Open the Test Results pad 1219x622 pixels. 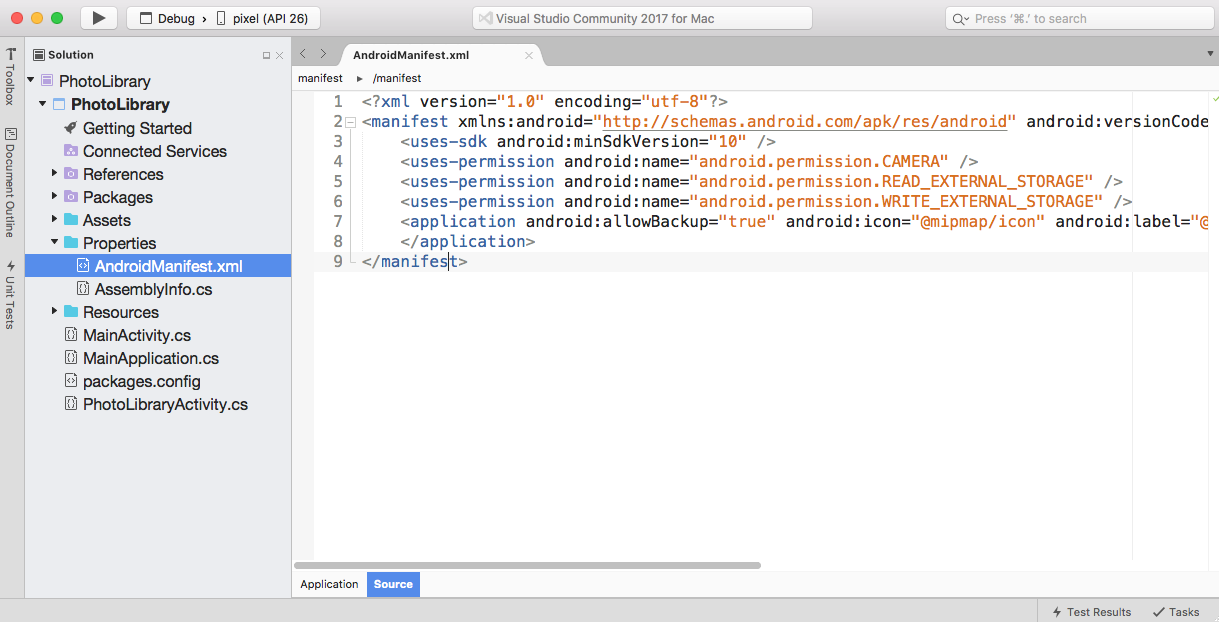(1091, 611)
